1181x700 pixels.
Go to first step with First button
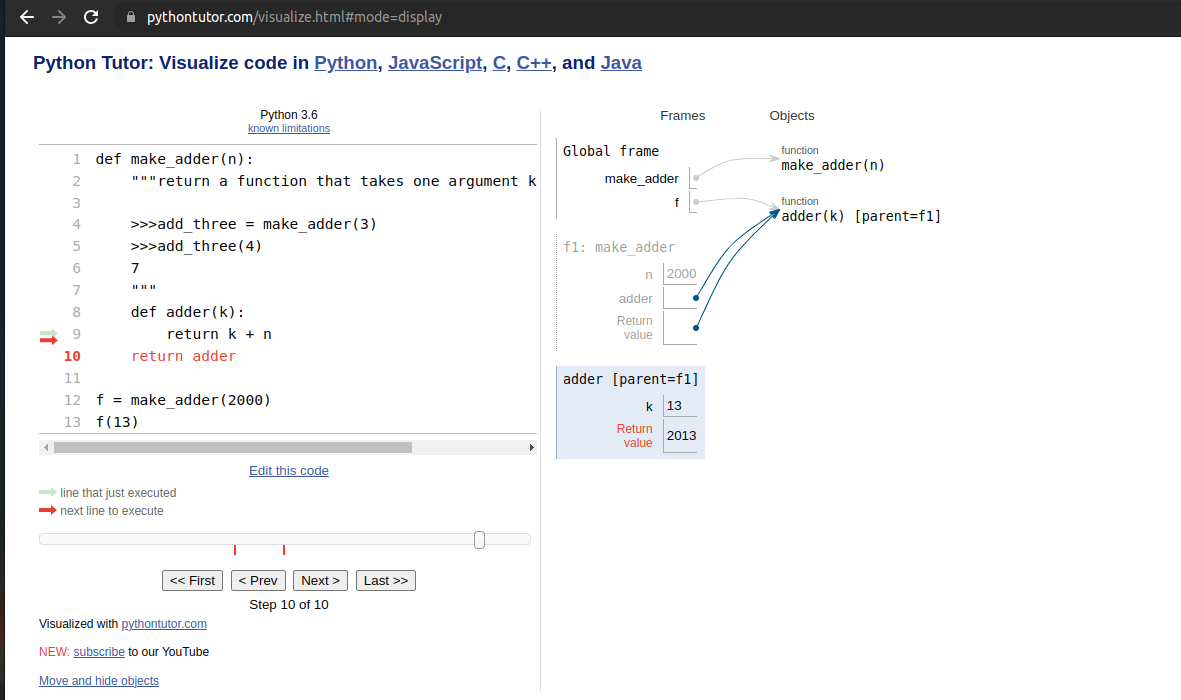pos(193,580)
